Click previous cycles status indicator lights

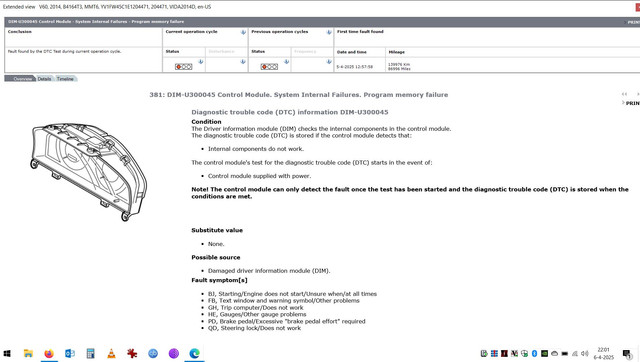pyautogui.click(x=269, y=67)
